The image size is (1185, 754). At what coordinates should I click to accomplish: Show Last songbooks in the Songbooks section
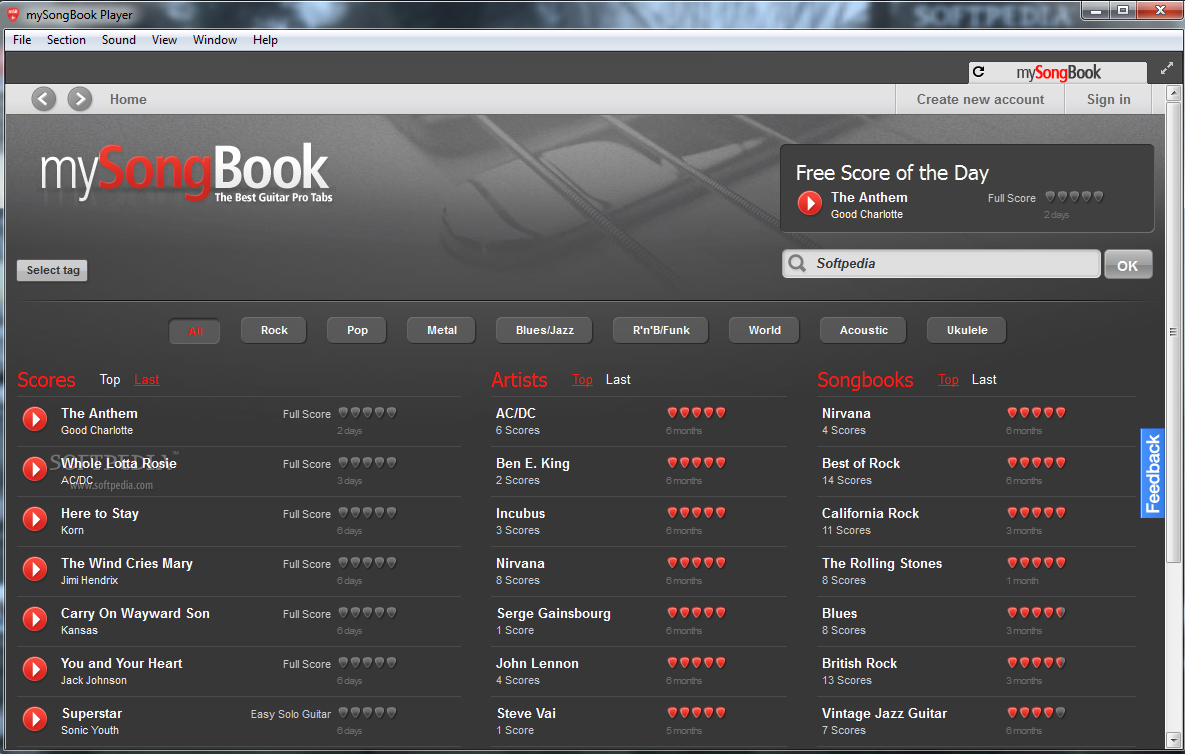983,380
